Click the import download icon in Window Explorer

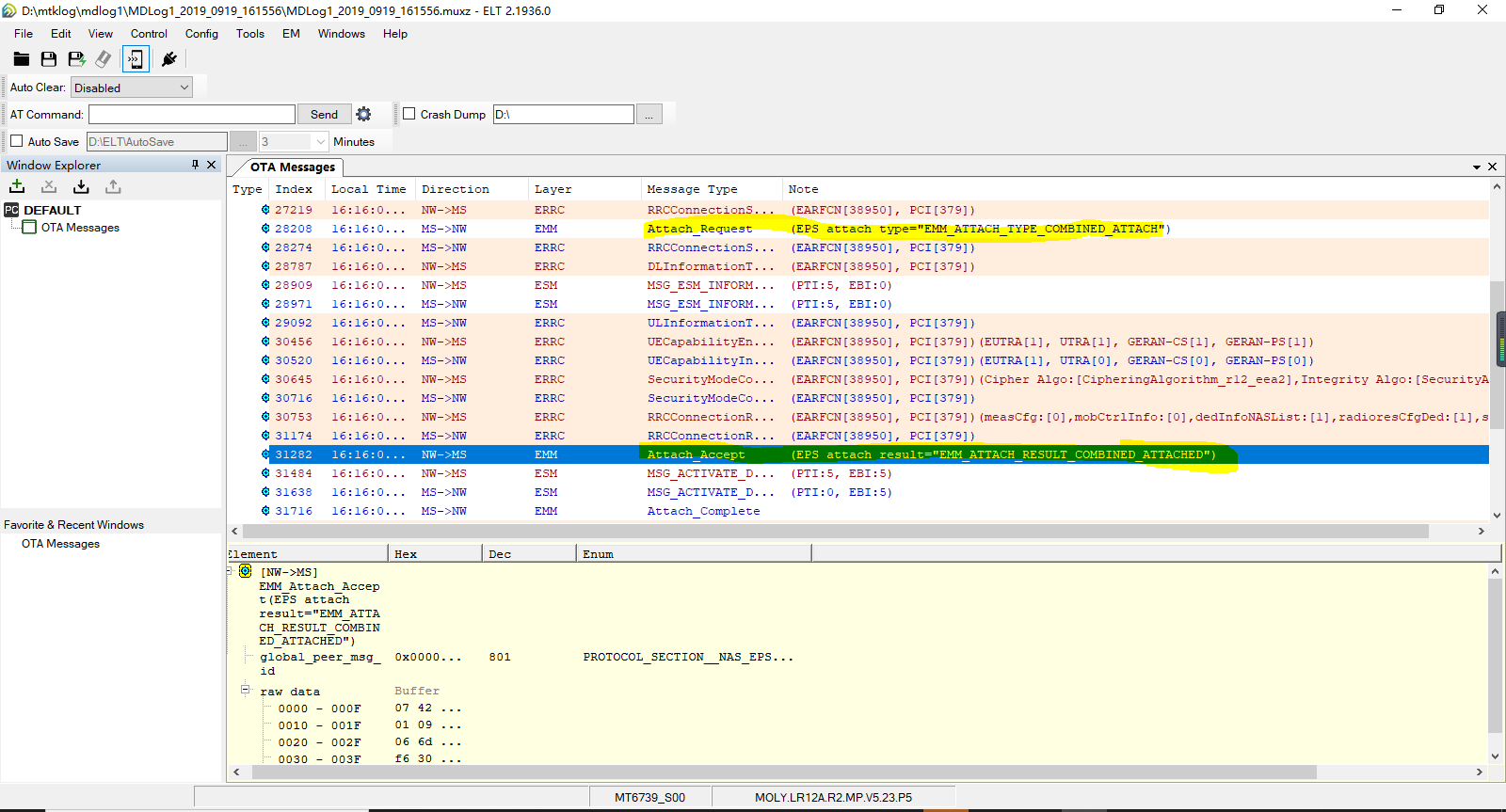click(81, 186)
